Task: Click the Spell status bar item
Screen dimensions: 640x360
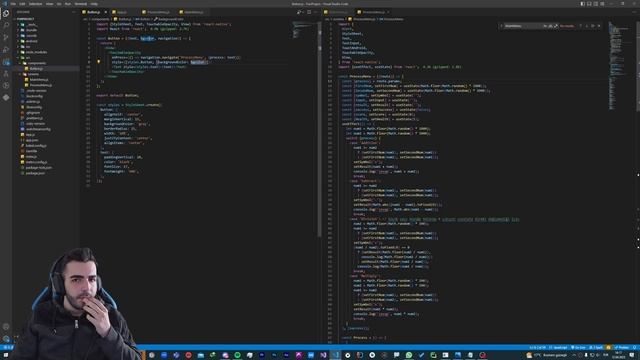Action: [596, 347]
